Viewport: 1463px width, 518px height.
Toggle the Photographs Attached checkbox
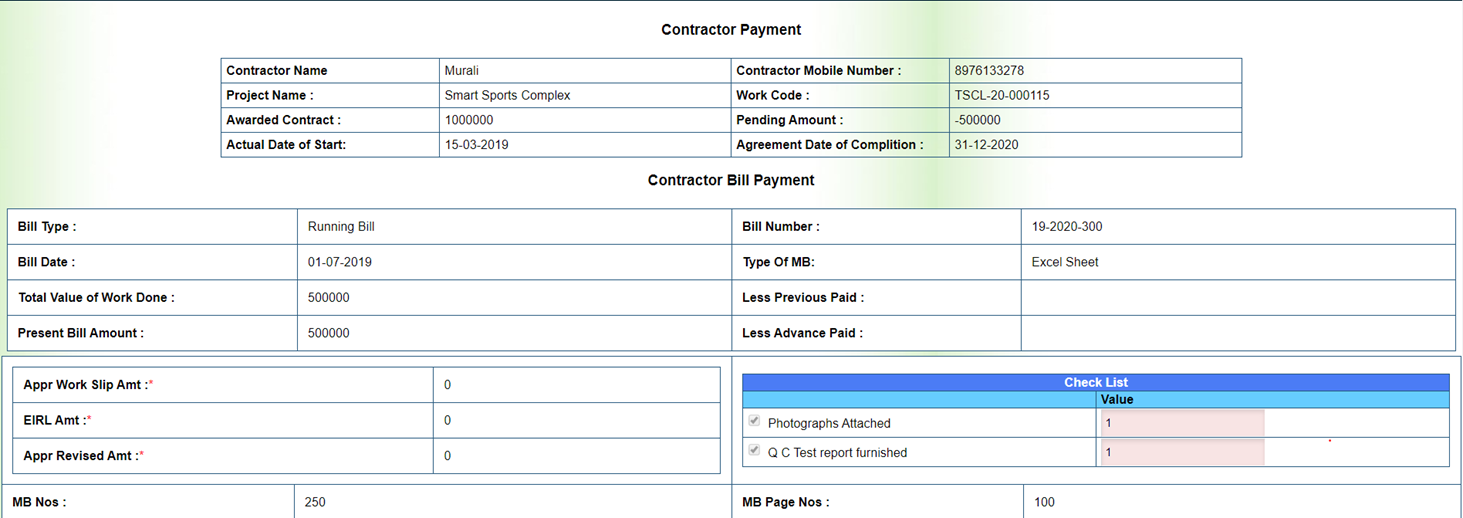(754, 422)
